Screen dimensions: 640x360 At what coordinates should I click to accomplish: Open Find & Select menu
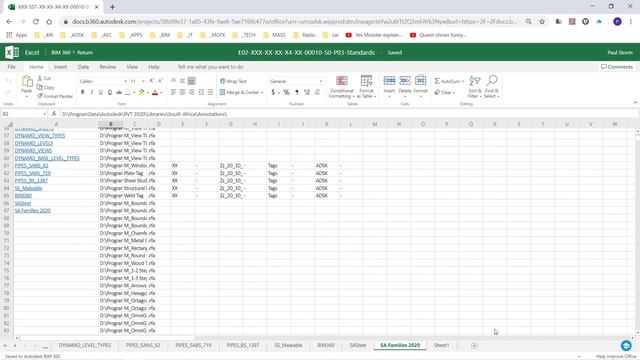click(492, 87)
